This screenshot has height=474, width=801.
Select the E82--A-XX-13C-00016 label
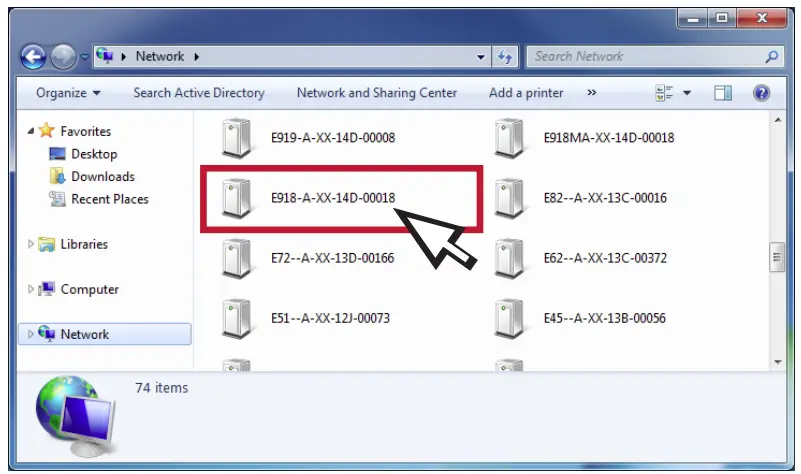point(605,198)
